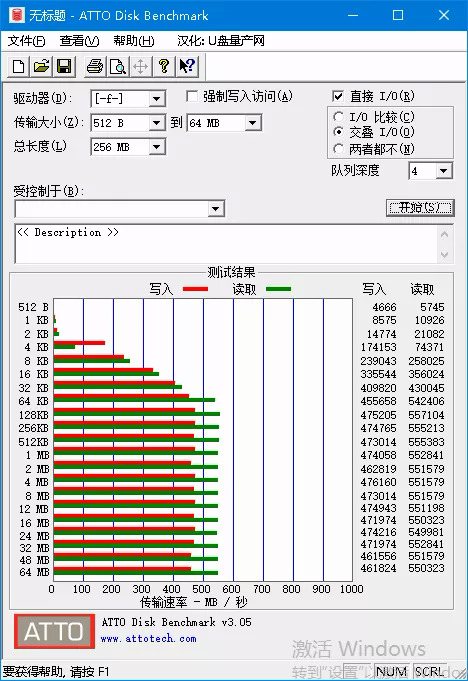Image resolution: width=468 pixels, height=681 pixels.
Task: Click the 16 KB read value 356024
Action: coord(426,374)
